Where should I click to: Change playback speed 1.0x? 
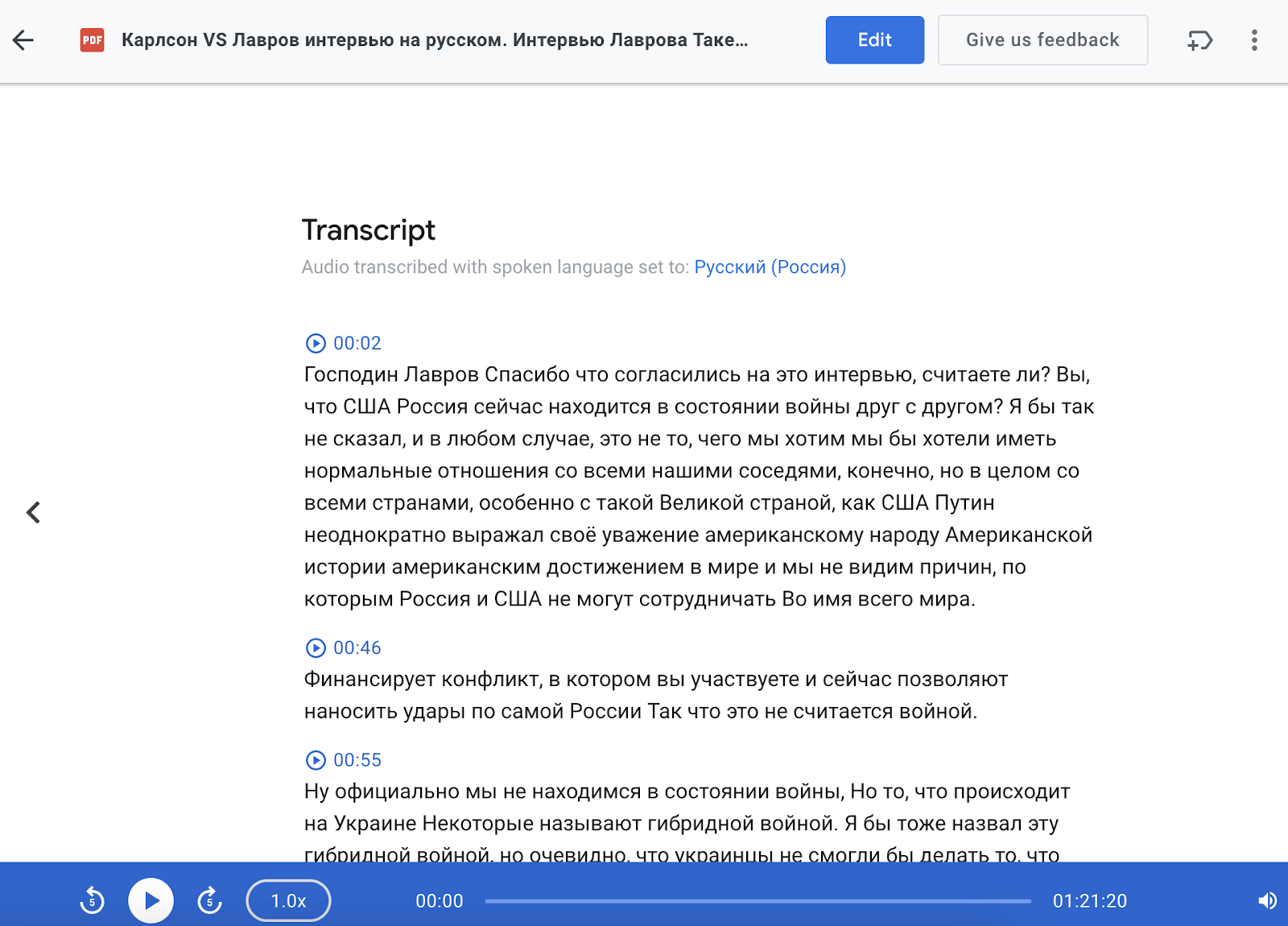[x=288, y=900]
